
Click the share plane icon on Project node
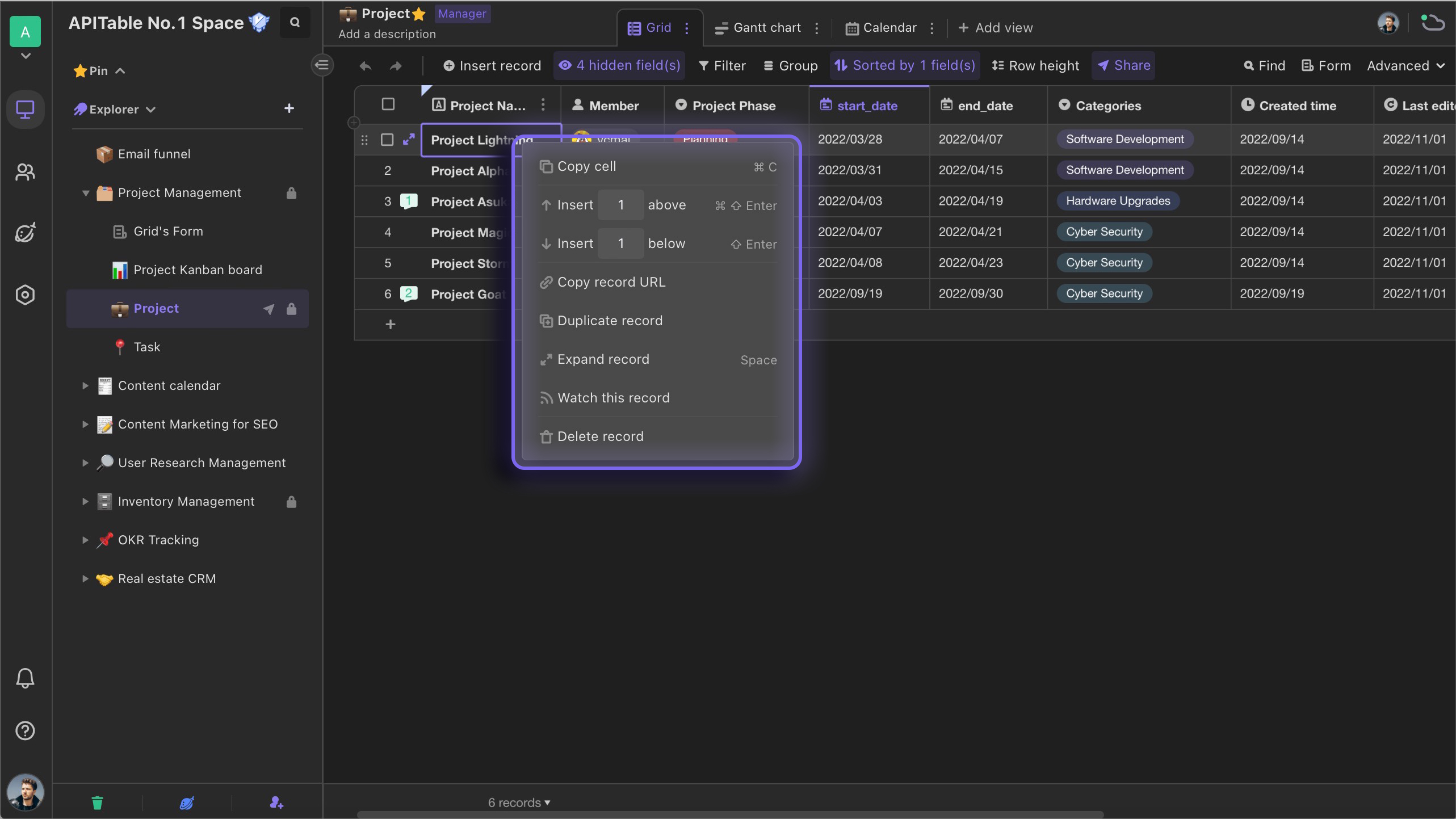click(x=268, y=309)
